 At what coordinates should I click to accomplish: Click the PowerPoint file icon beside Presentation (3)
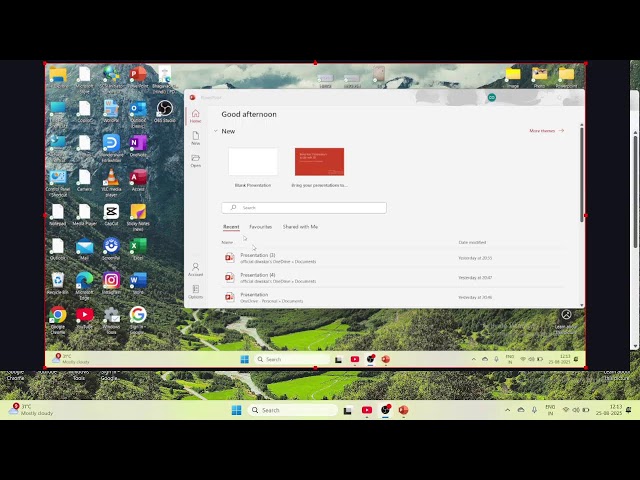click(230, 258)
